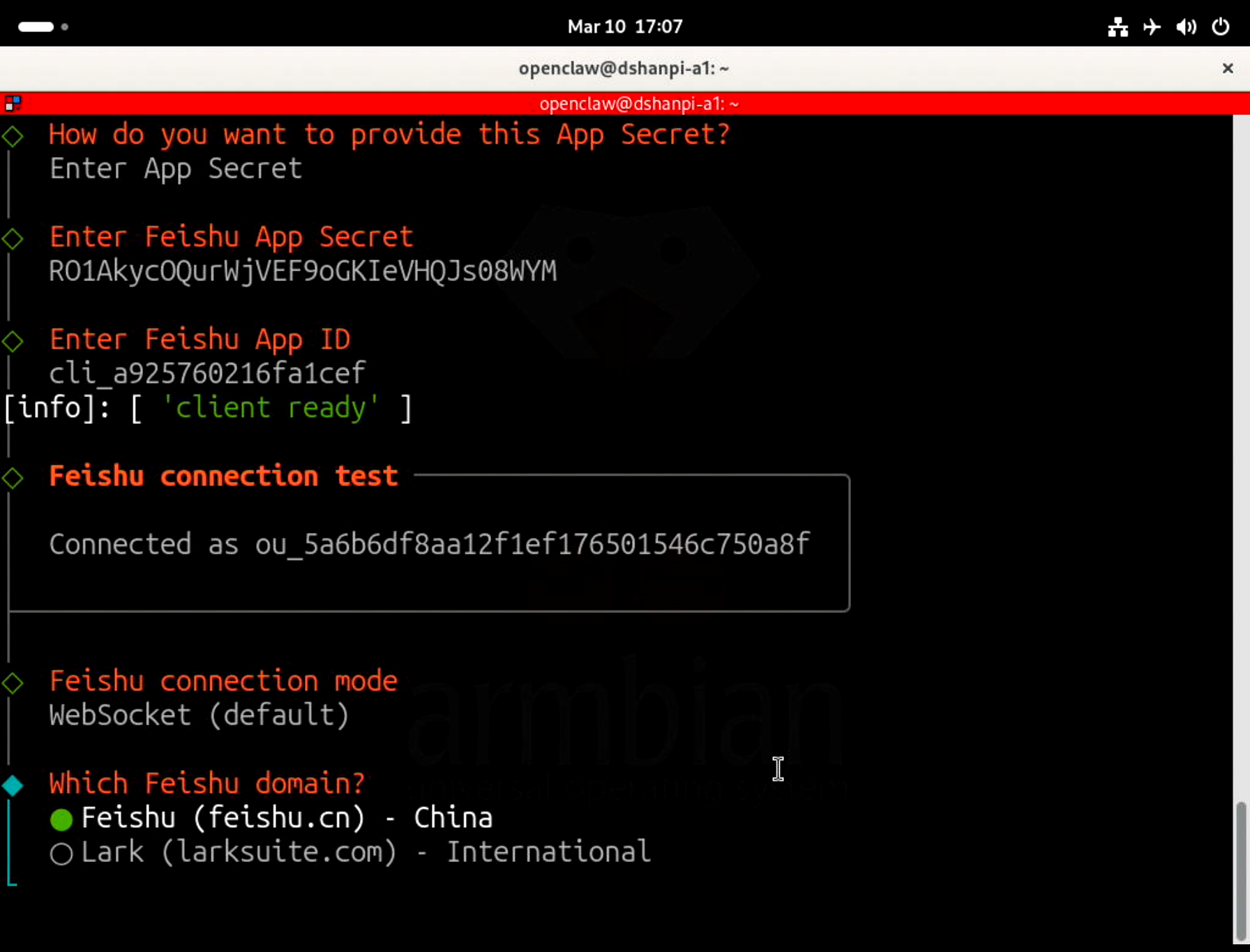Click the cli_a925760216fa1cef App ID text
1250x952 pixels.
pos(207,374)
